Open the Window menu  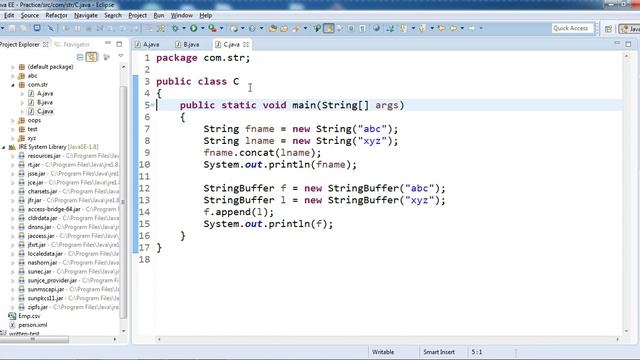click(182, 16)
